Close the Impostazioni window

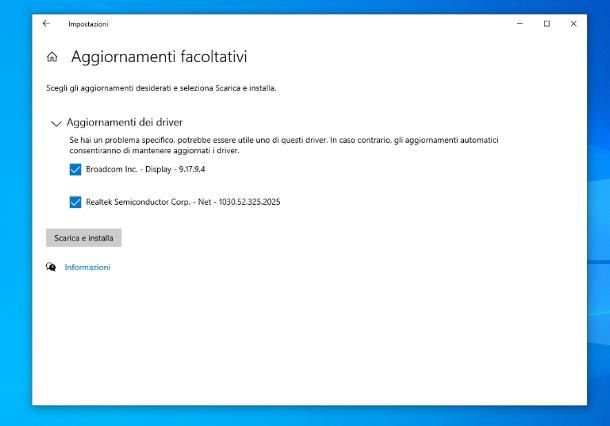573,24
